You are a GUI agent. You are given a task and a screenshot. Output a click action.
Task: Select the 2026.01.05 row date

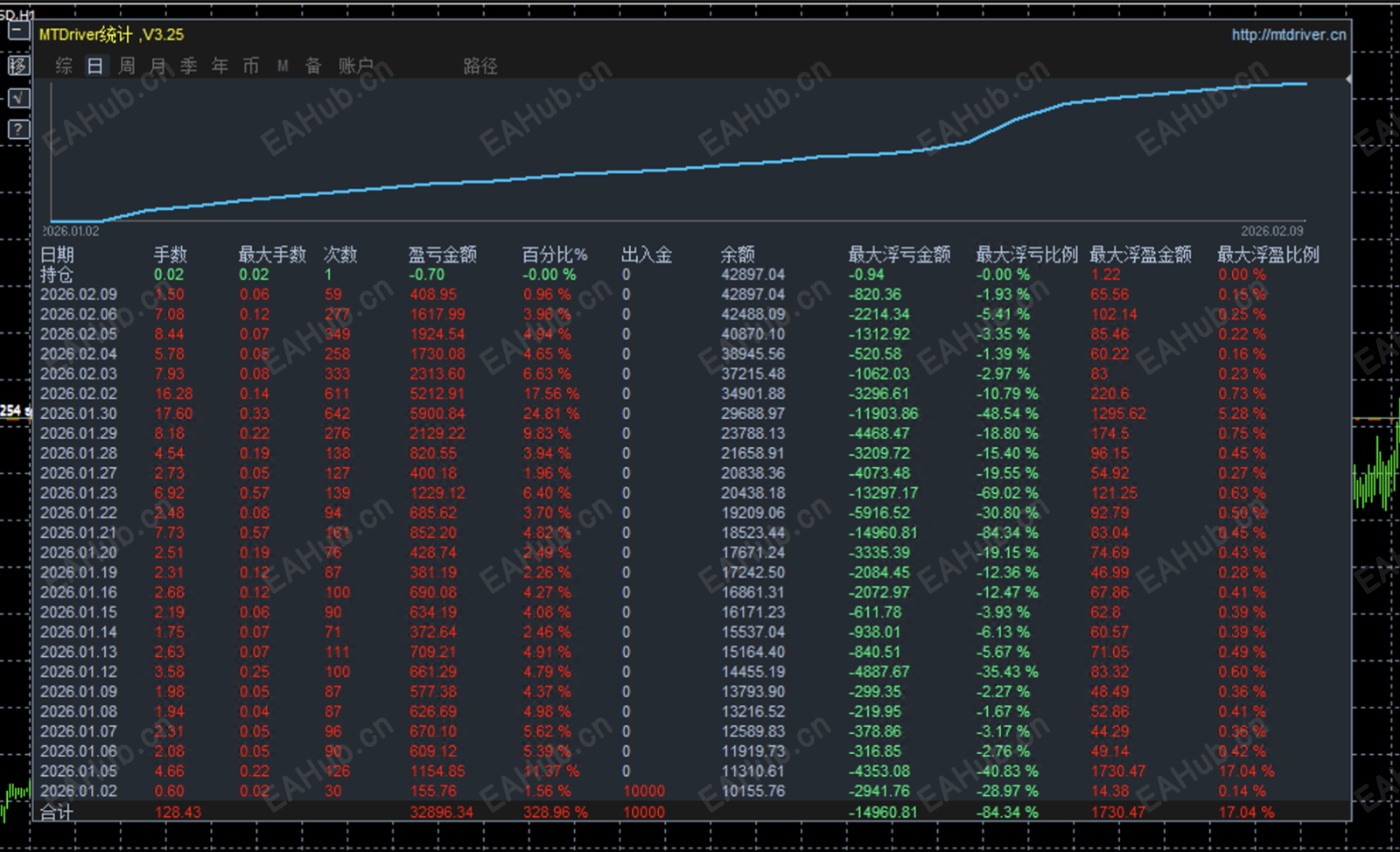[x=79, y=772]
